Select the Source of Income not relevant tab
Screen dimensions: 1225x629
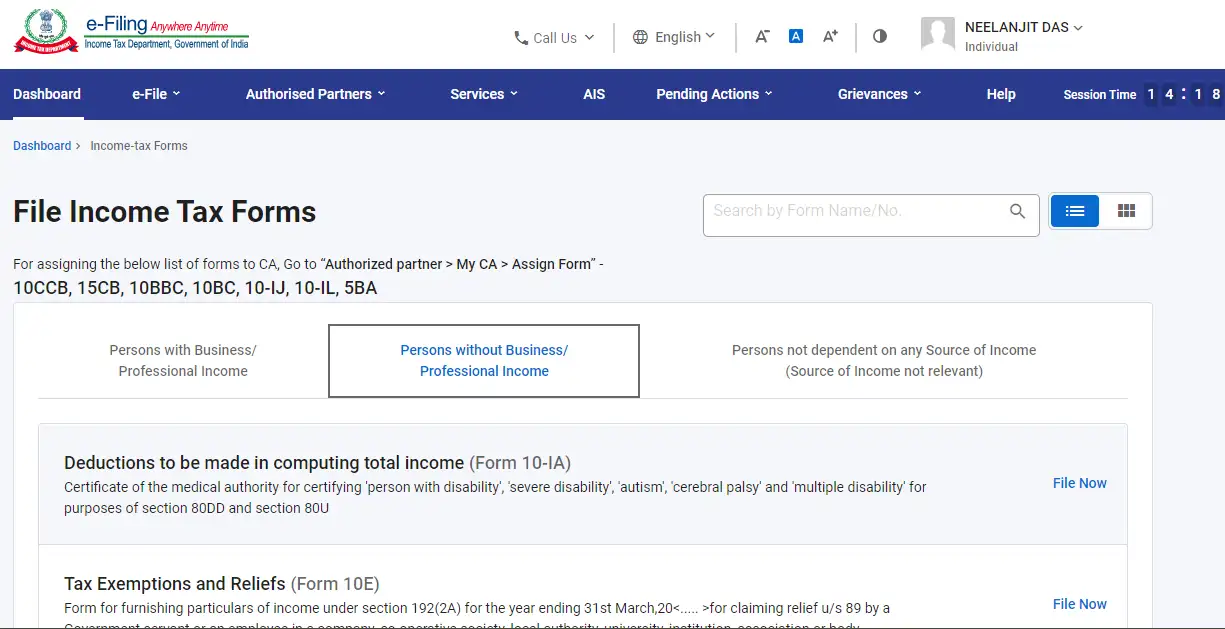(883, 361)
